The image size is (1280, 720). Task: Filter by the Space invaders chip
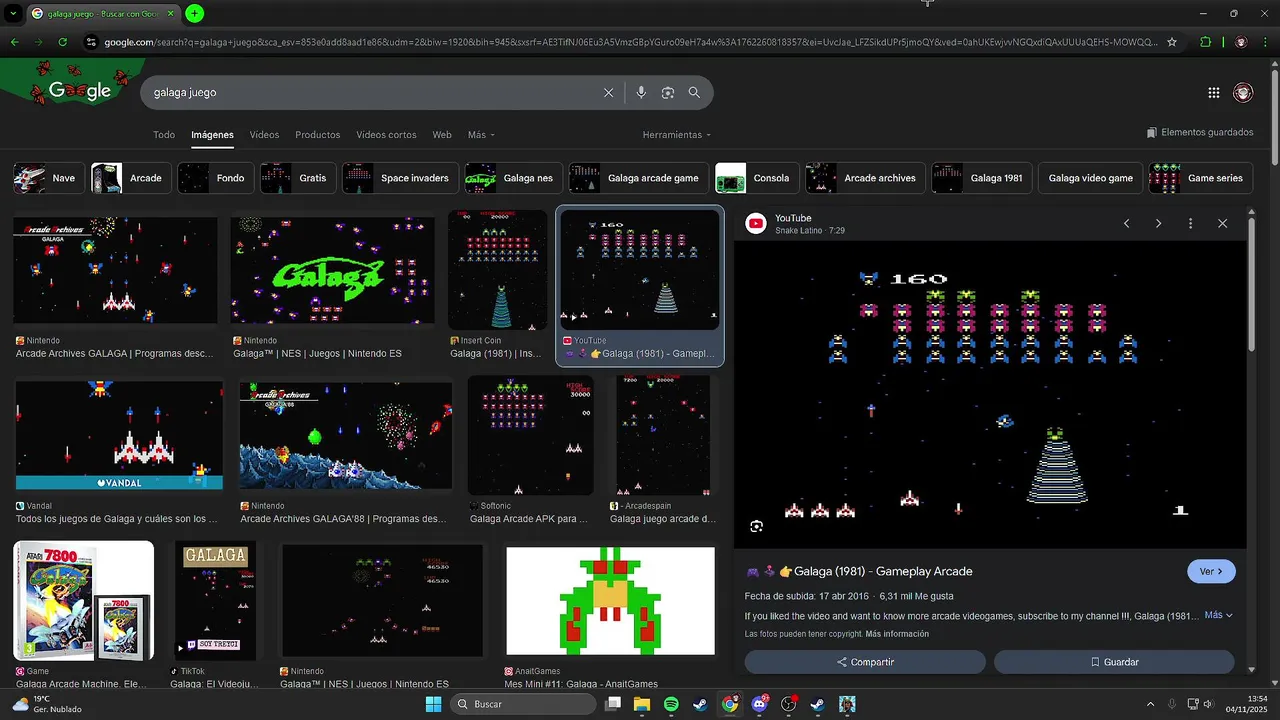click(x=400, y=178)
